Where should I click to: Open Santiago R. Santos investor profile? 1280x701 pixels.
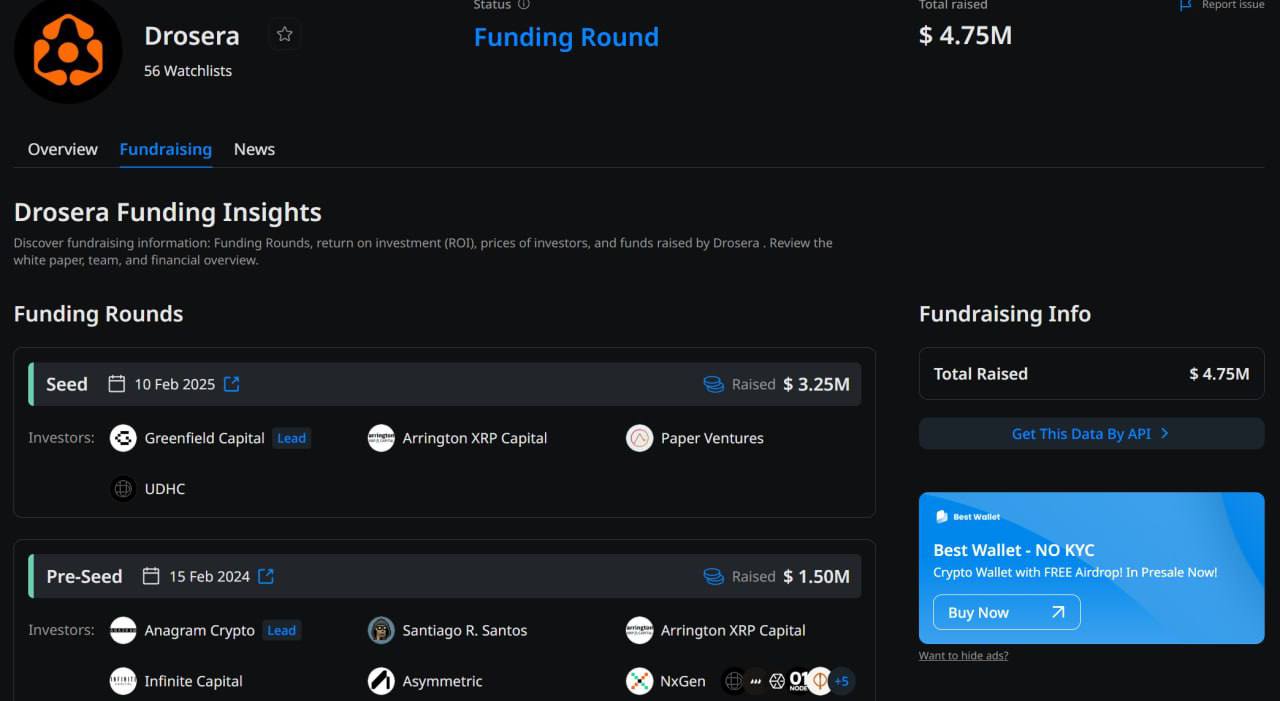pos(465,630)
